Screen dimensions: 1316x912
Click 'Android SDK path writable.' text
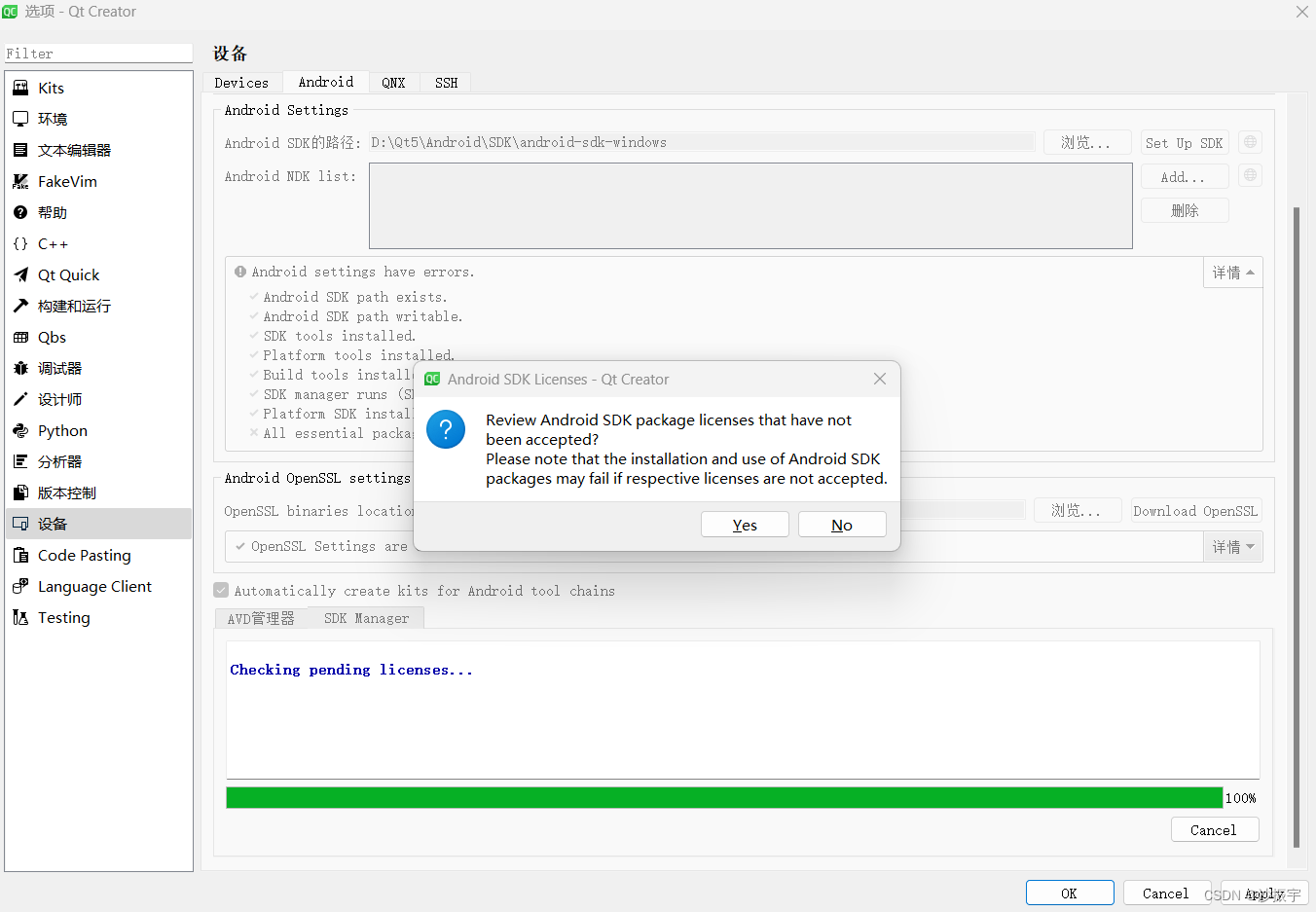click(363, 316)
